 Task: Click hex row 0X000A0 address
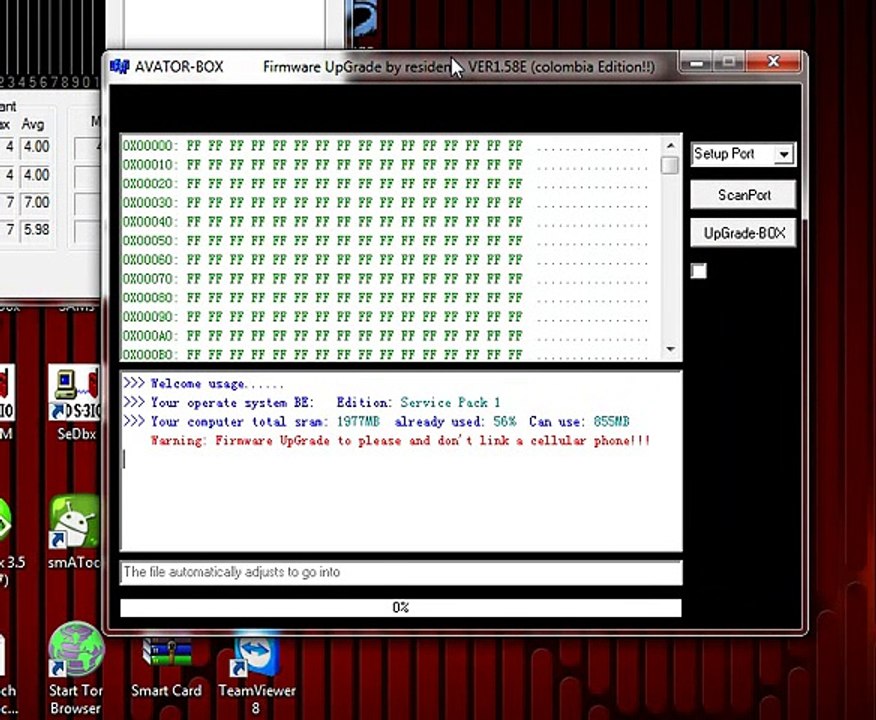point(149,336)
